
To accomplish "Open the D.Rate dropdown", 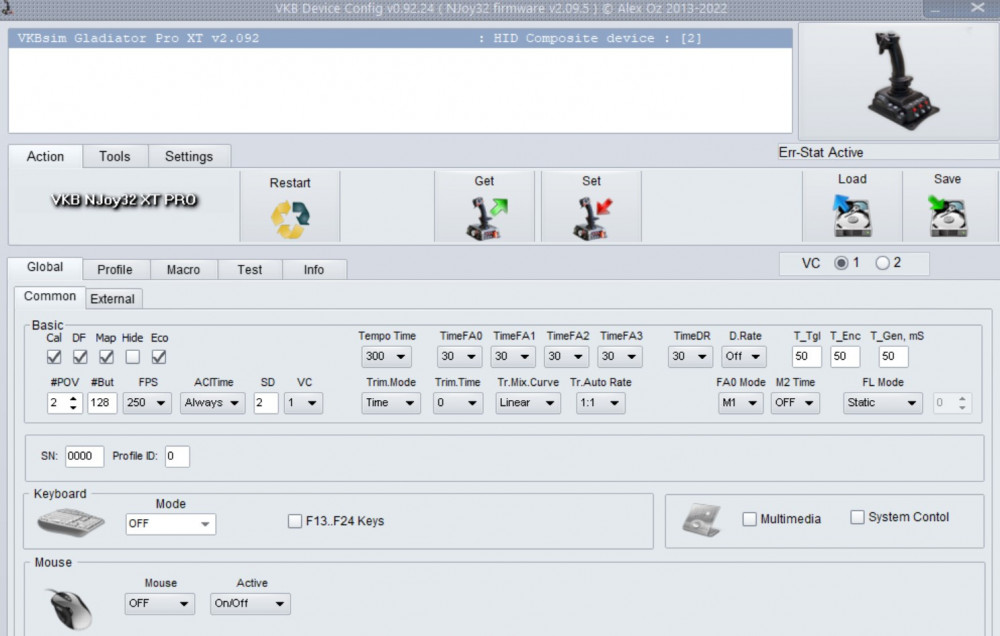I will point(744,357).
